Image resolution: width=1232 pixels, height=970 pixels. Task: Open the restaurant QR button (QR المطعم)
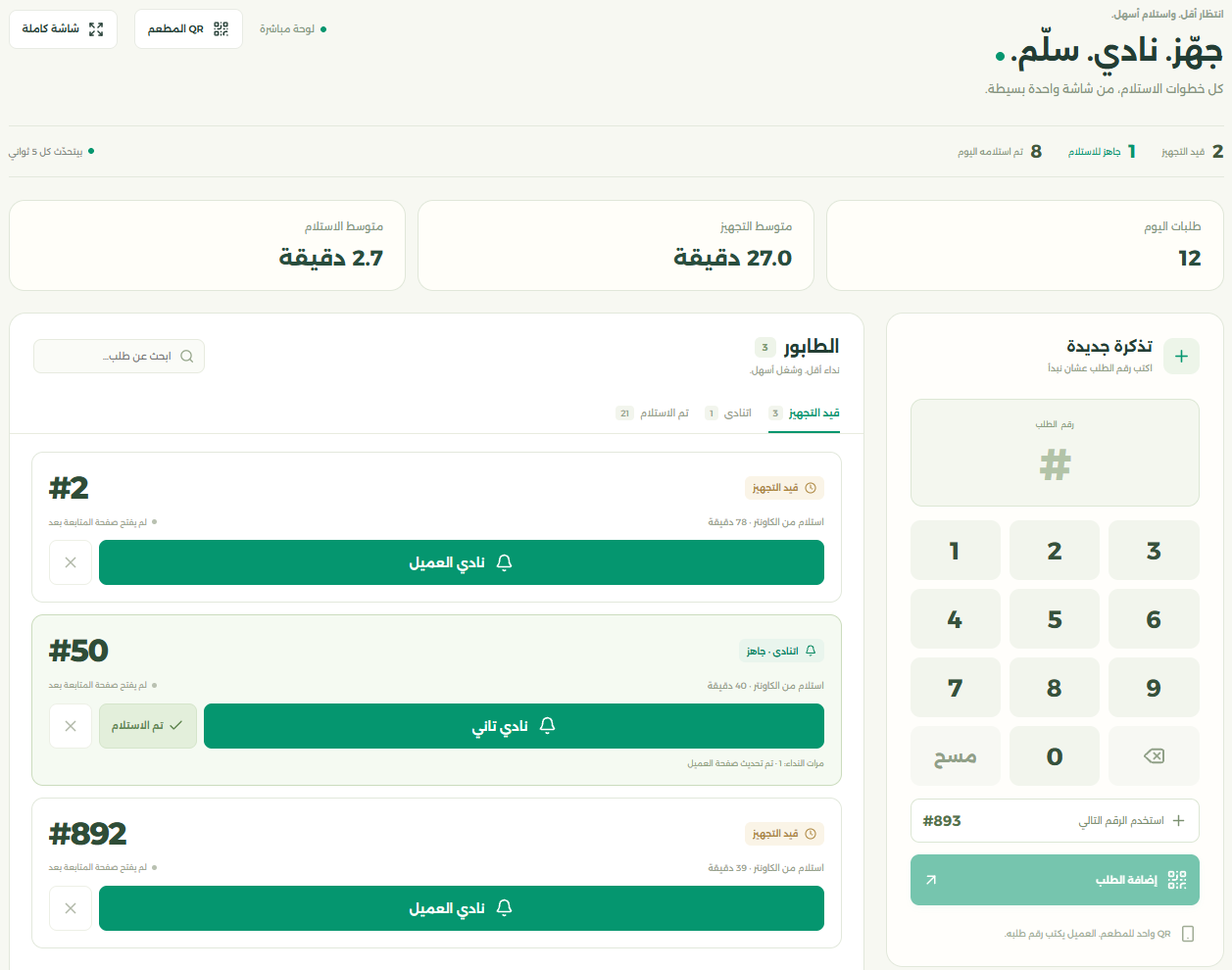pyautogui.click(x=188, y=29)
